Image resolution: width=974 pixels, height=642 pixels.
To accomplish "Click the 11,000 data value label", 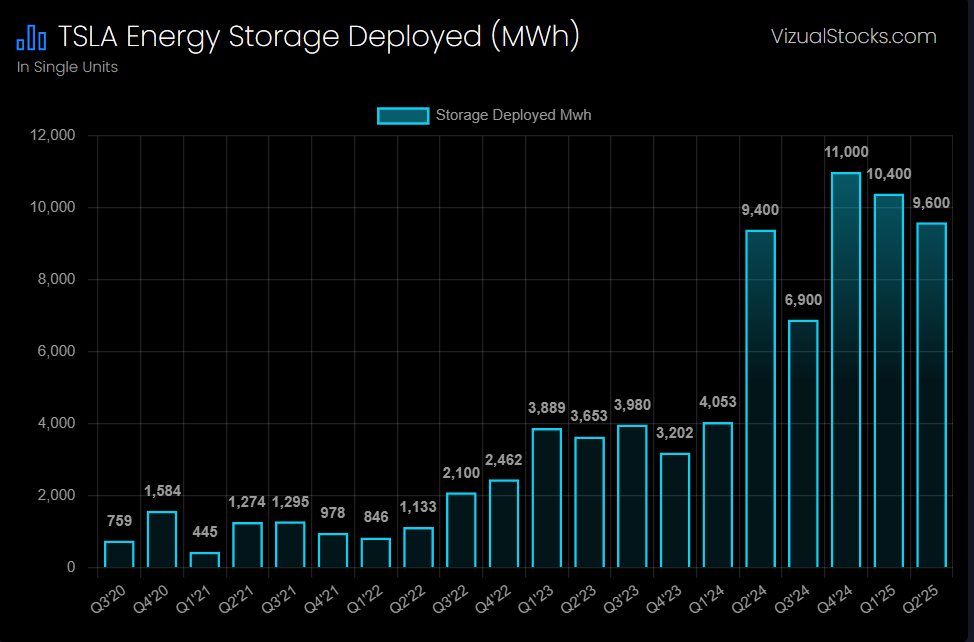I will pos(846,152).
